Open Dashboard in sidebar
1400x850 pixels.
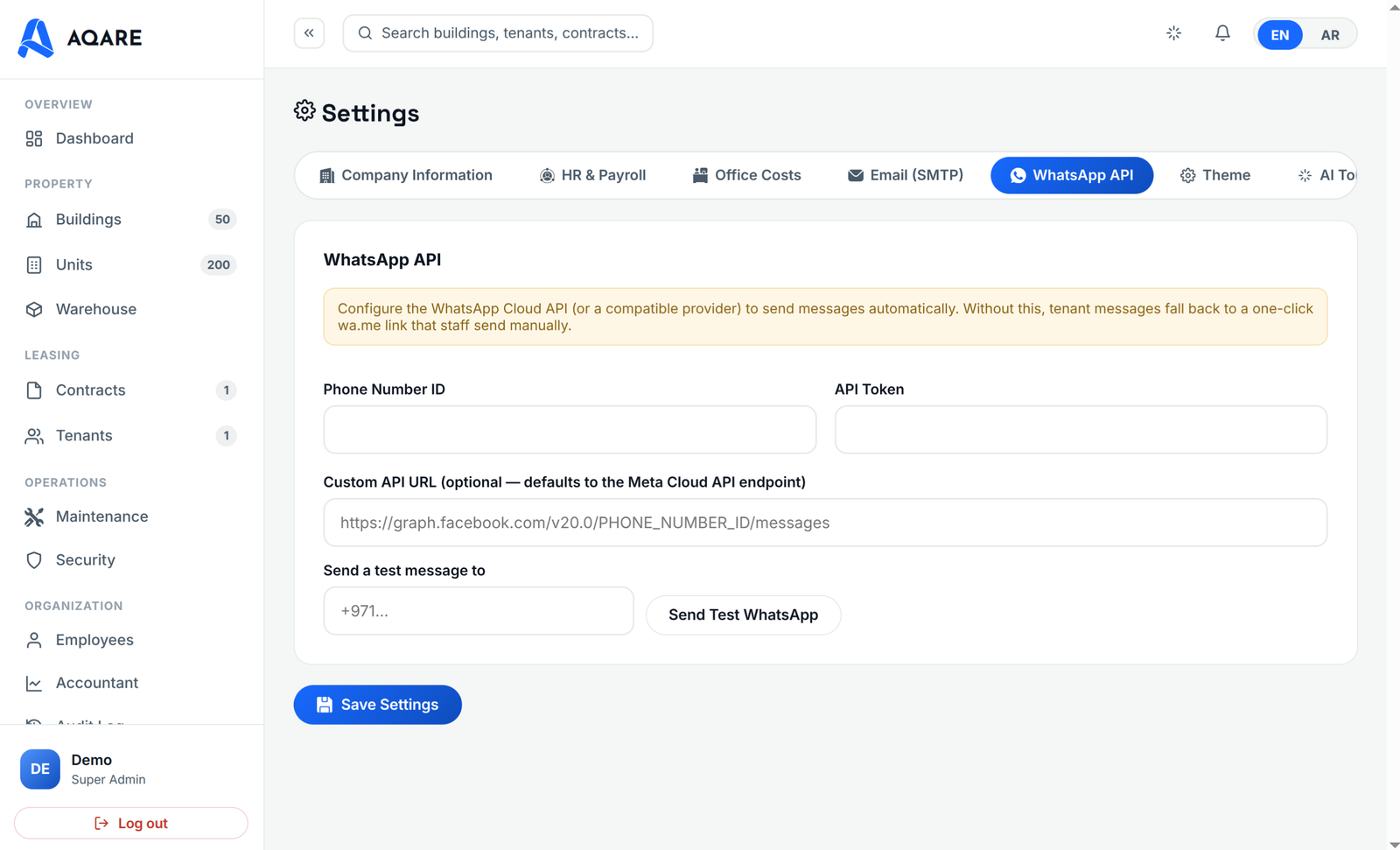coord(131,138)
